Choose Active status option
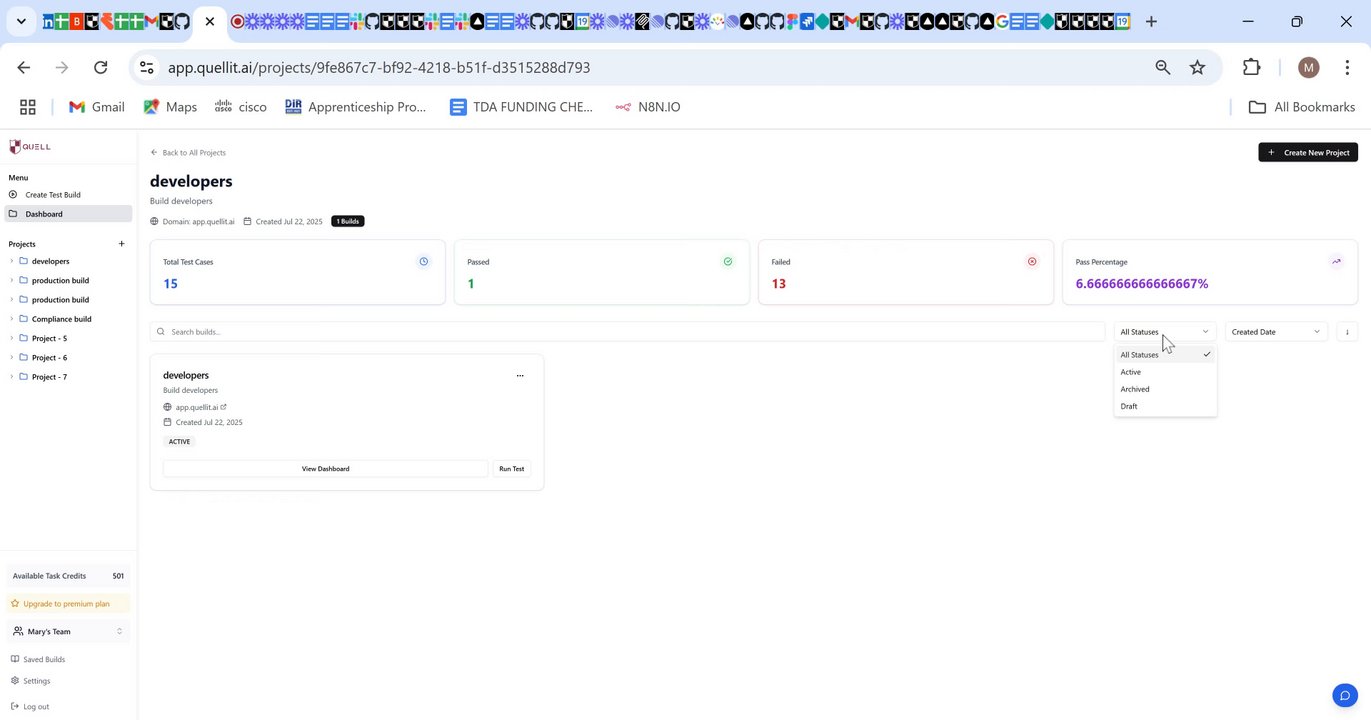1371x720 pixels. click(x=1165, y=372)
